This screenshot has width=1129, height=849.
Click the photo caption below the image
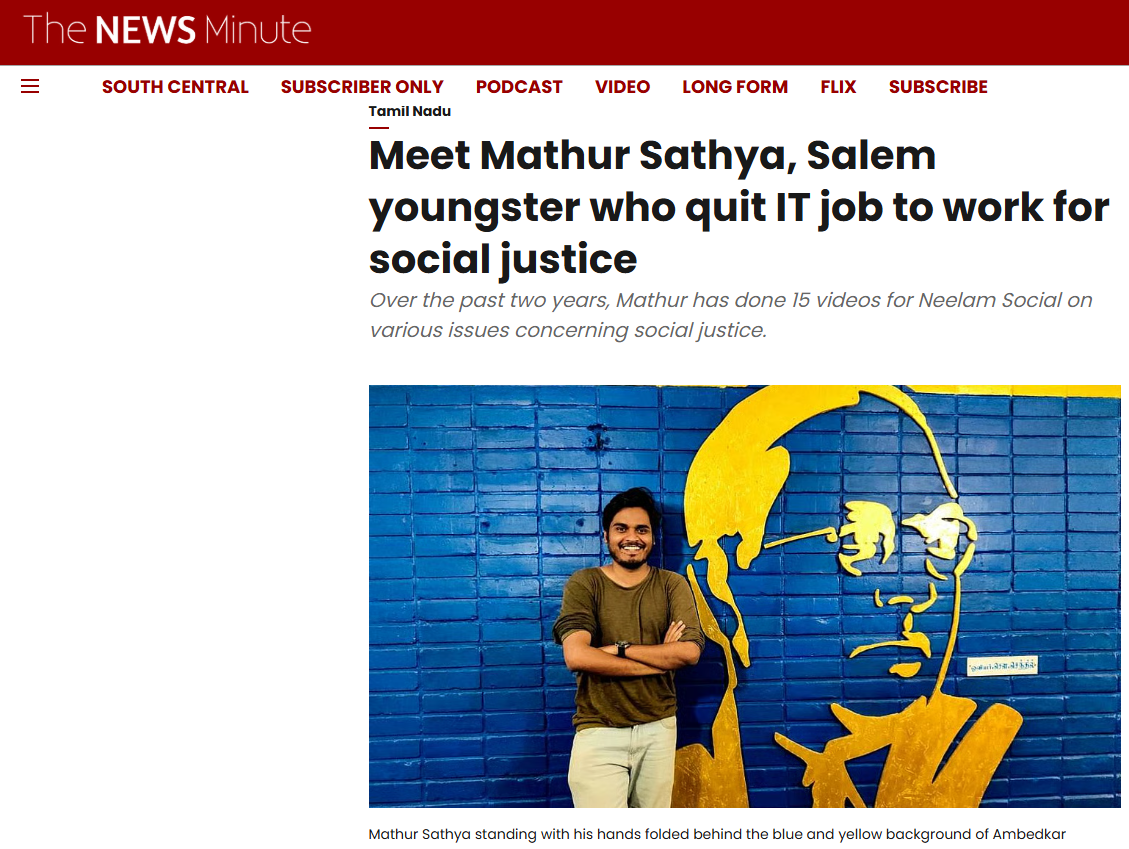pos(717,834)
